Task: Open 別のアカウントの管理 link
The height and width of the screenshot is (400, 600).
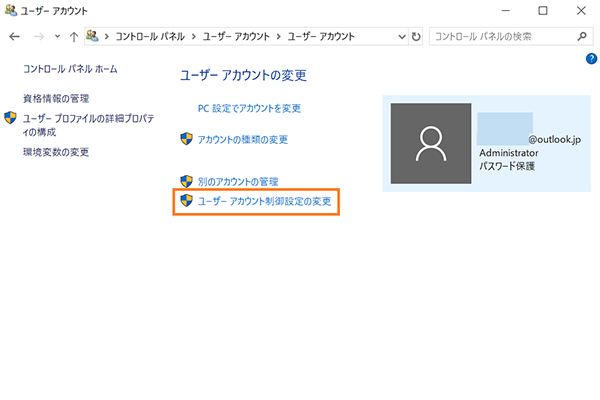Action: 238,181
